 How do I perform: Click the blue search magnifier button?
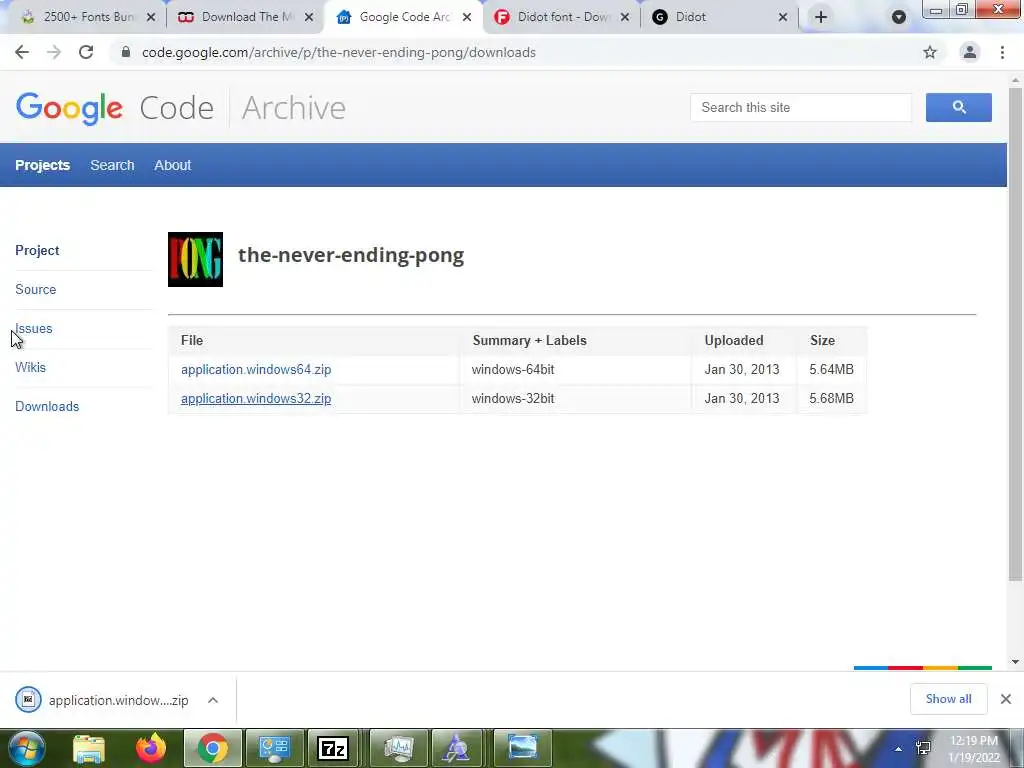point(958,107)
